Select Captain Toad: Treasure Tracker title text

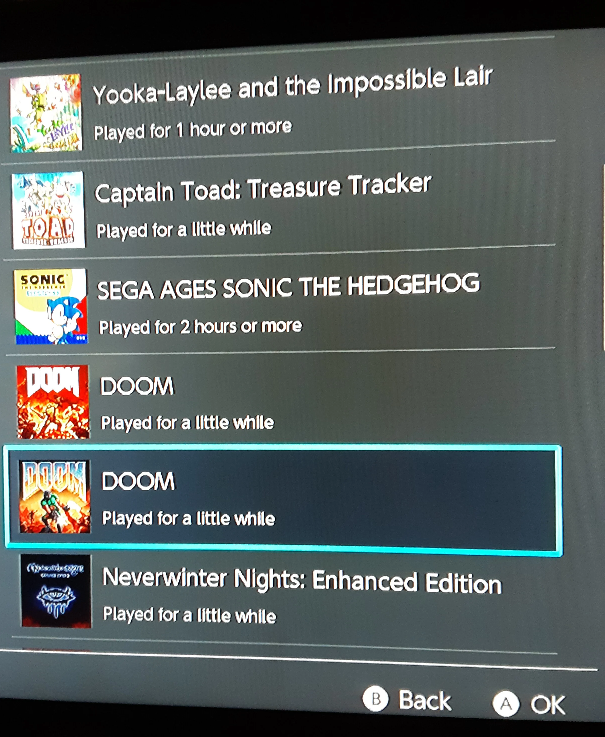pos(263,188)
